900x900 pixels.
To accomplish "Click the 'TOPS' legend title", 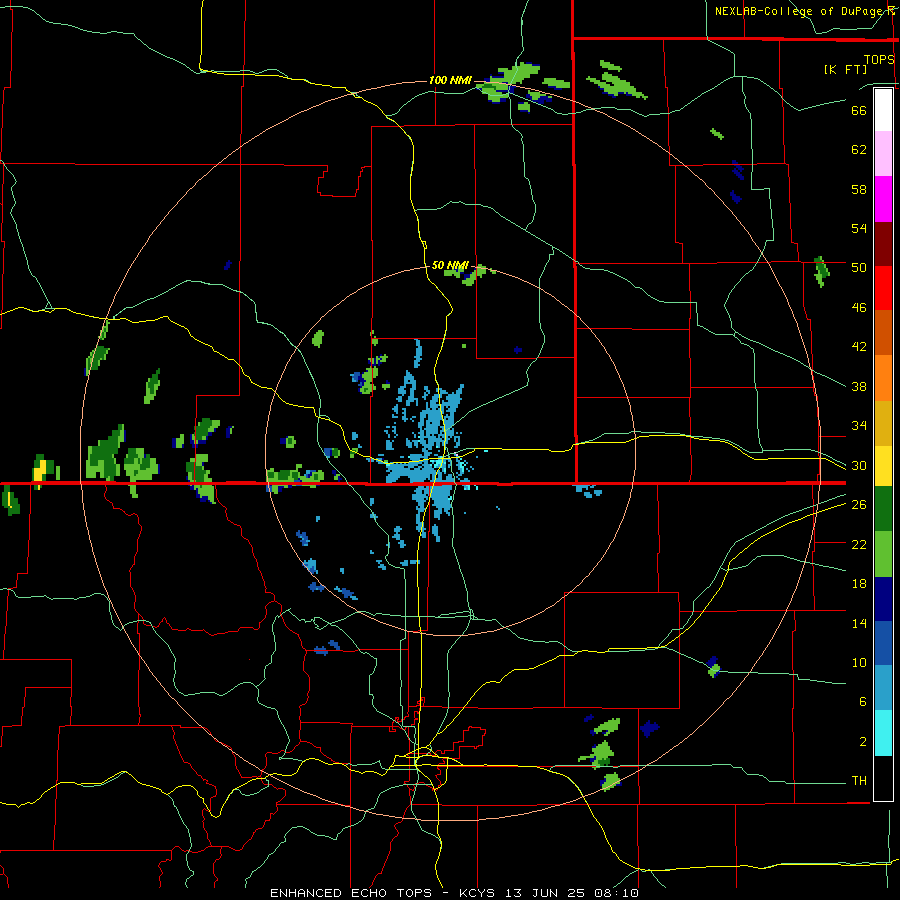I will (879, 60).
